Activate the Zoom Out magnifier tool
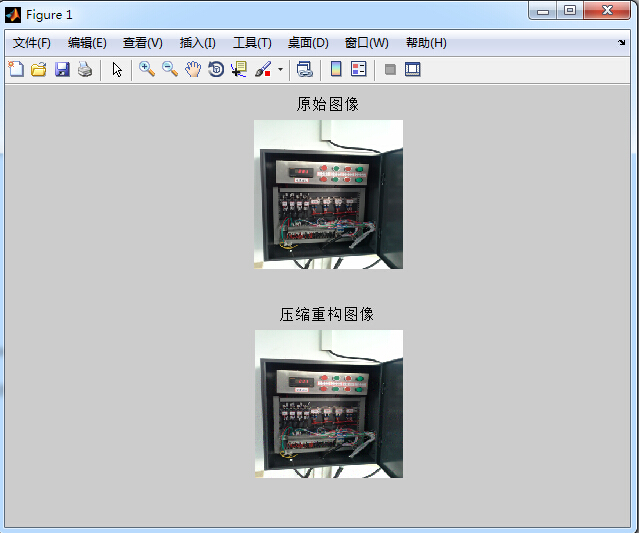 (x=170, y=69)
